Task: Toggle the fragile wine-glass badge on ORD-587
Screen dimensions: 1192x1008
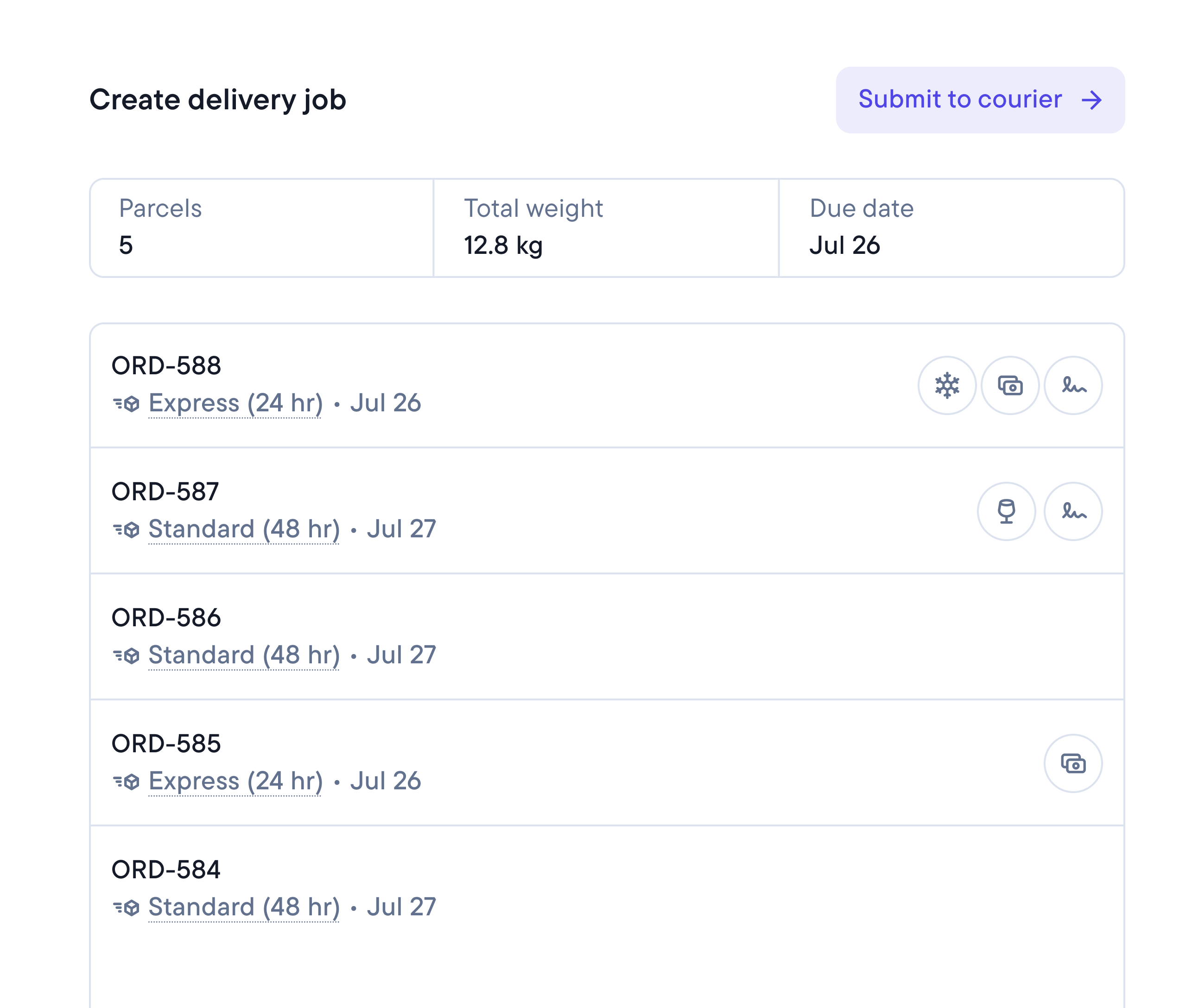Action: point(1006,512)
